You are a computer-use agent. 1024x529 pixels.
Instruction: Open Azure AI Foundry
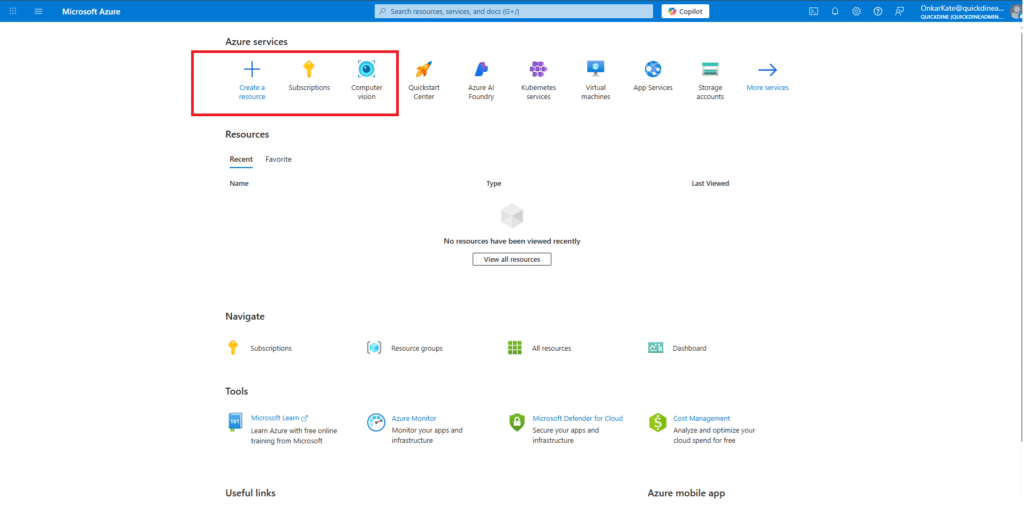[481, 80]
